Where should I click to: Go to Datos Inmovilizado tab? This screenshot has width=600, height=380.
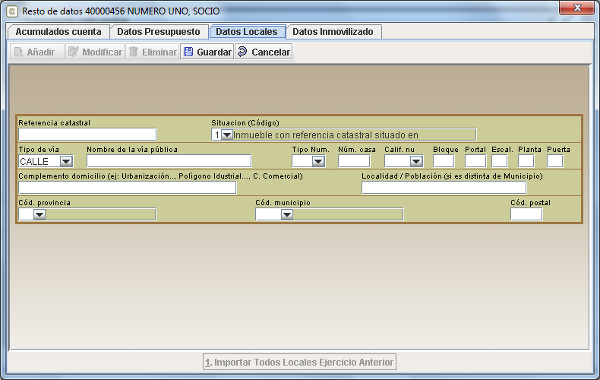(333, 32)
